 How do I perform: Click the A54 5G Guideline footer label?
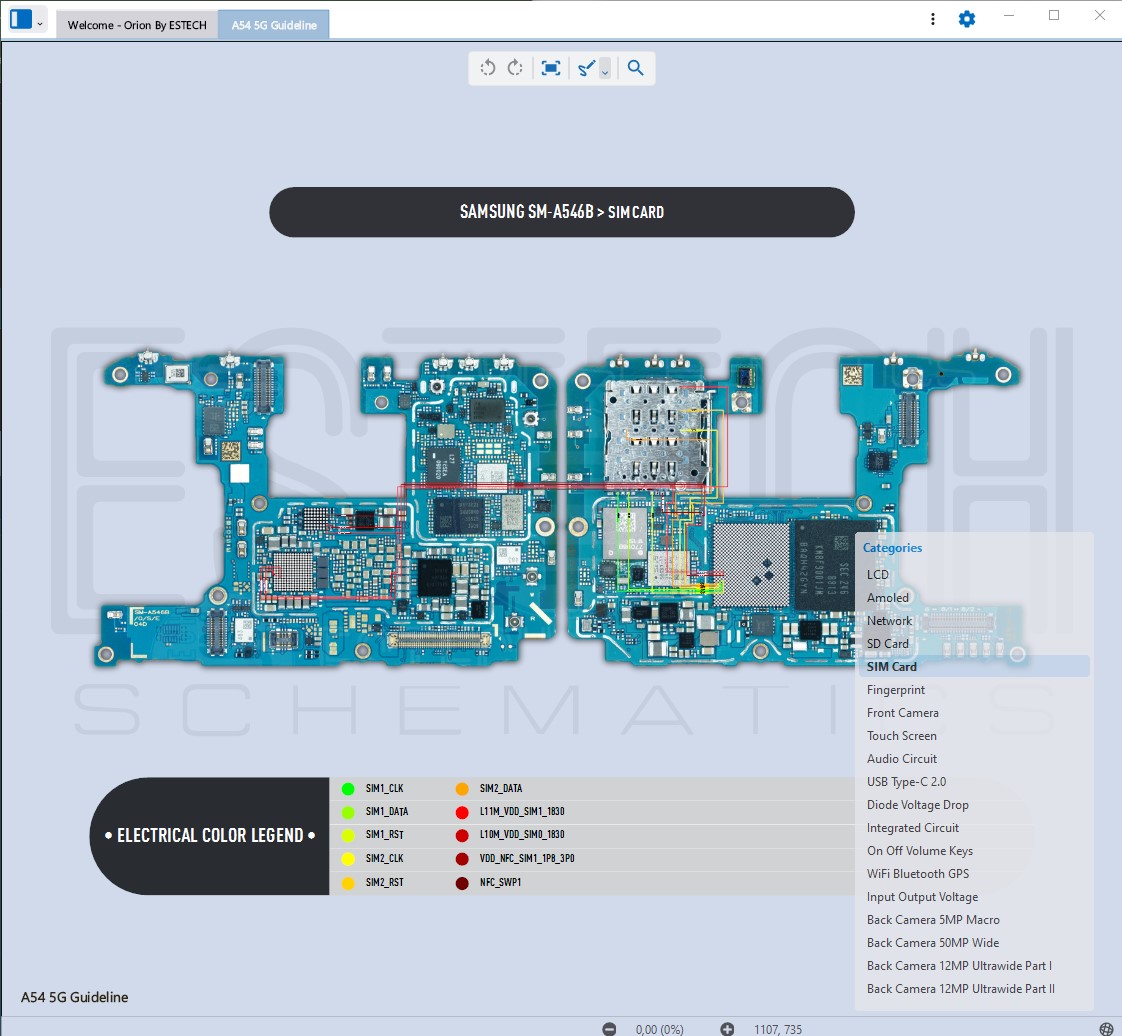click(74, 997)
